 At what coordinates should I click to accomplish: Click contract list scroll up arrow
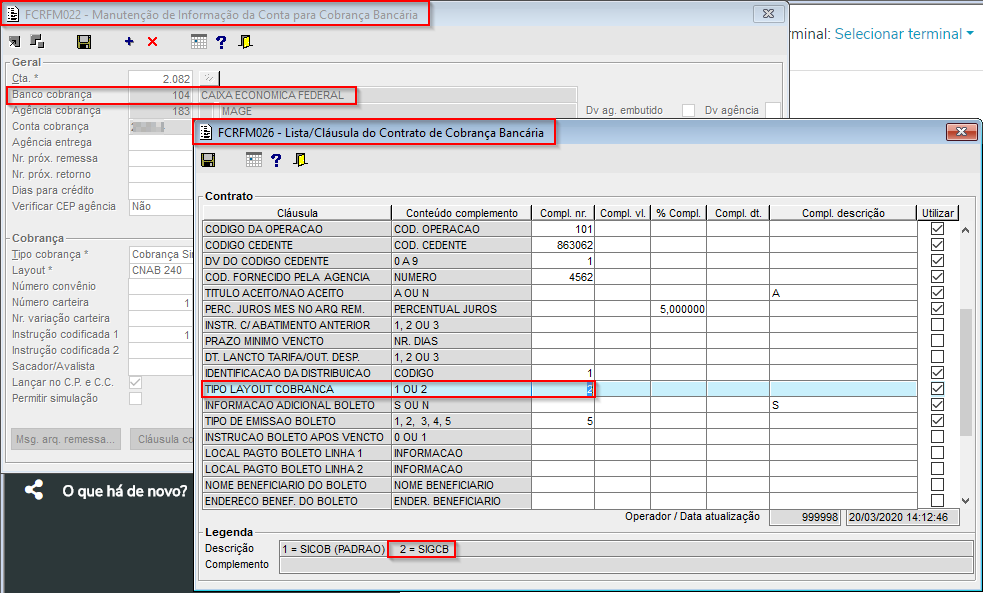pos(965,229)
